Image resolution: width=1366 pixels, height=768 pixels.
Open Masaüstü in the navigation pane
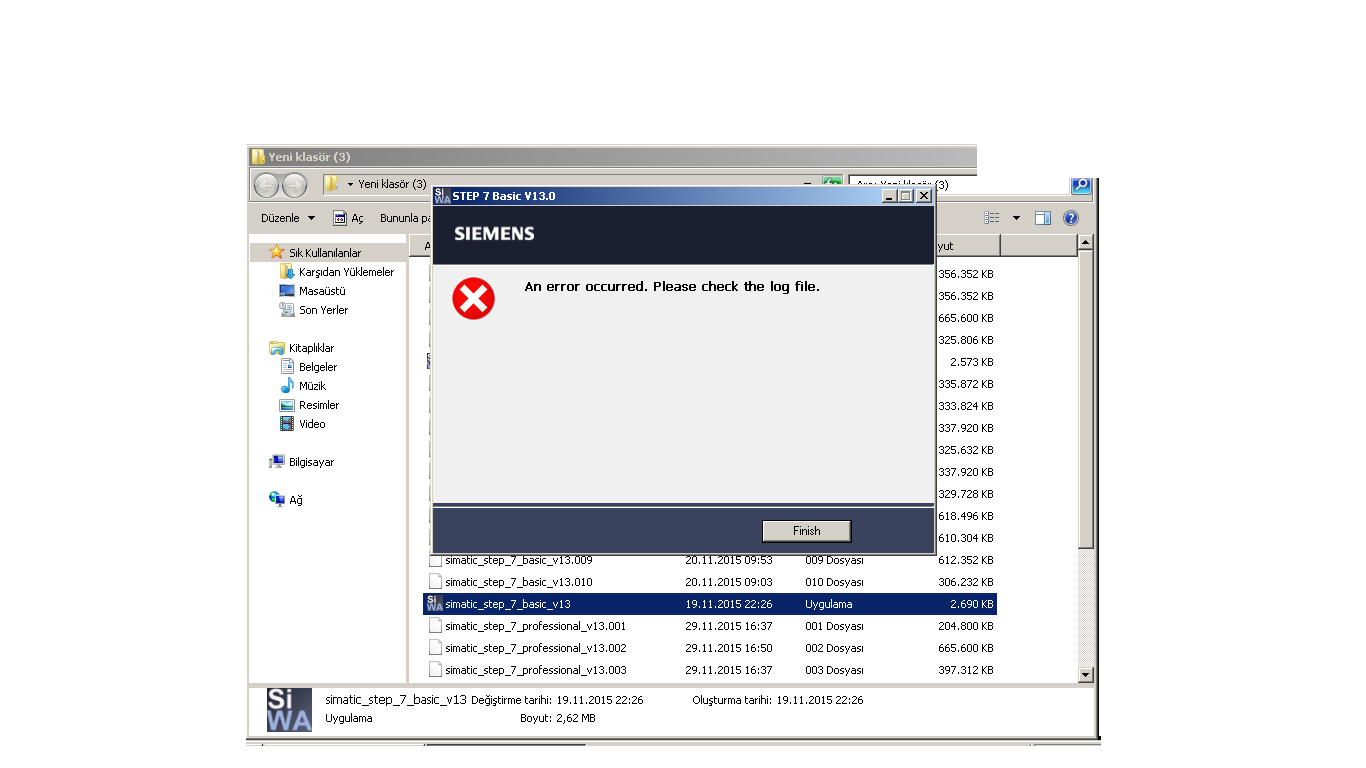point(322,291)
